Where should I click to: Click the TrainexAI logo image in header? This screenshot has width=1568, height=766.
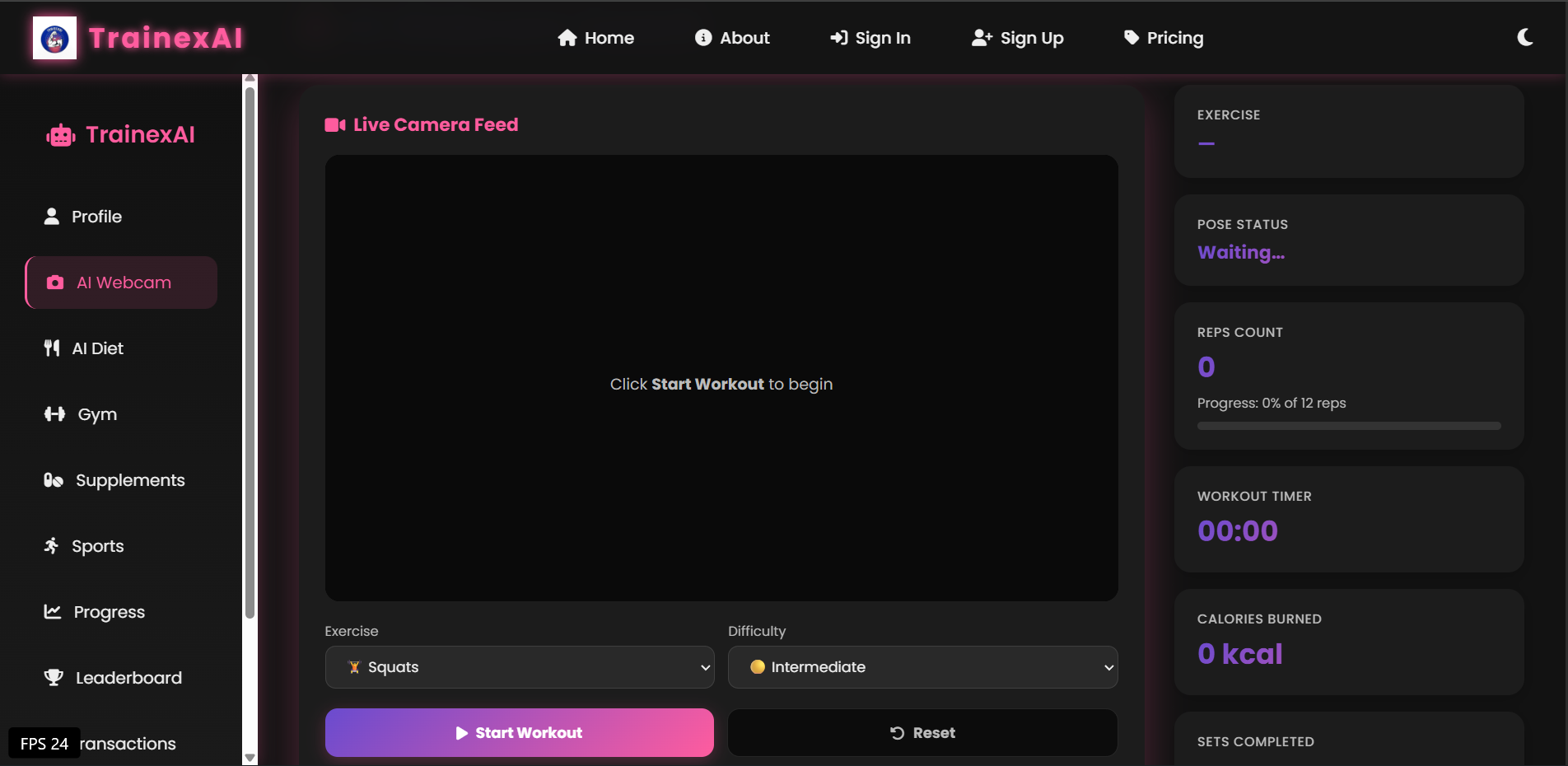coord(54,38)
